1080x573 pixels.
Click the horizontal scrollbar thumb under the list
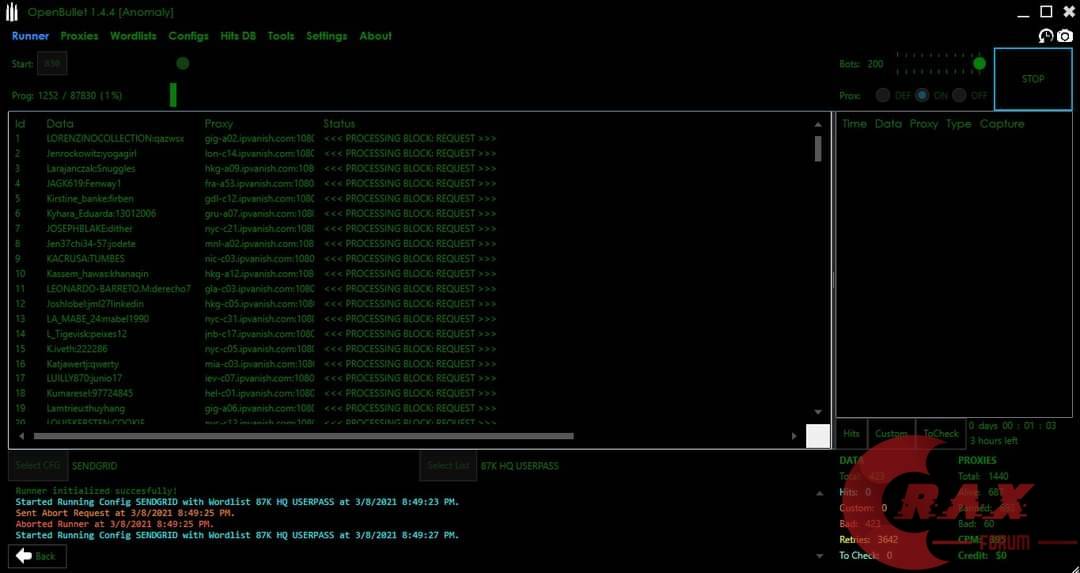[303, 436]
